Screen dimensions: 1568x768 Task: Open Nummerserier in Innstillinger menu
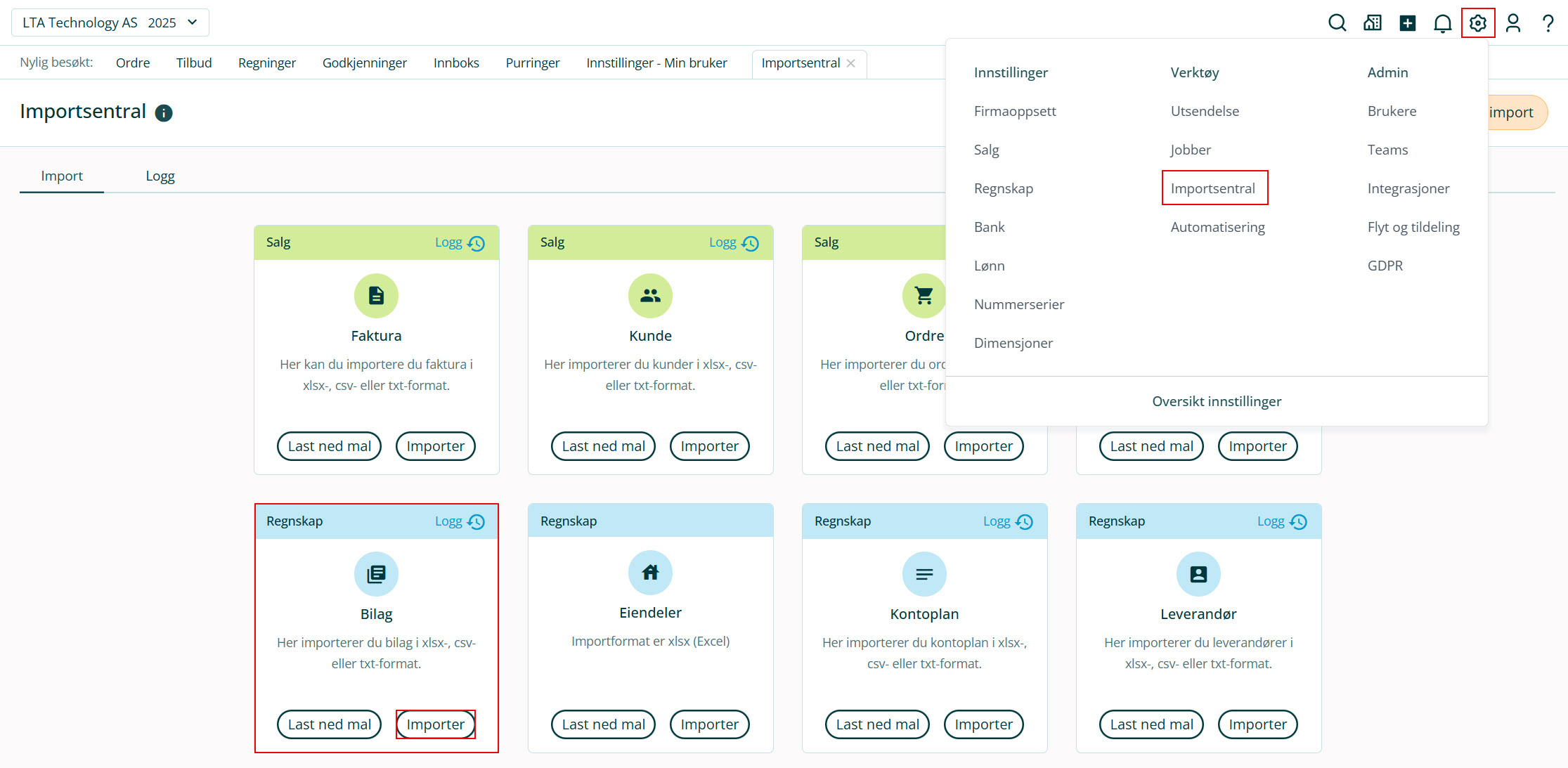pos(1018,304)
